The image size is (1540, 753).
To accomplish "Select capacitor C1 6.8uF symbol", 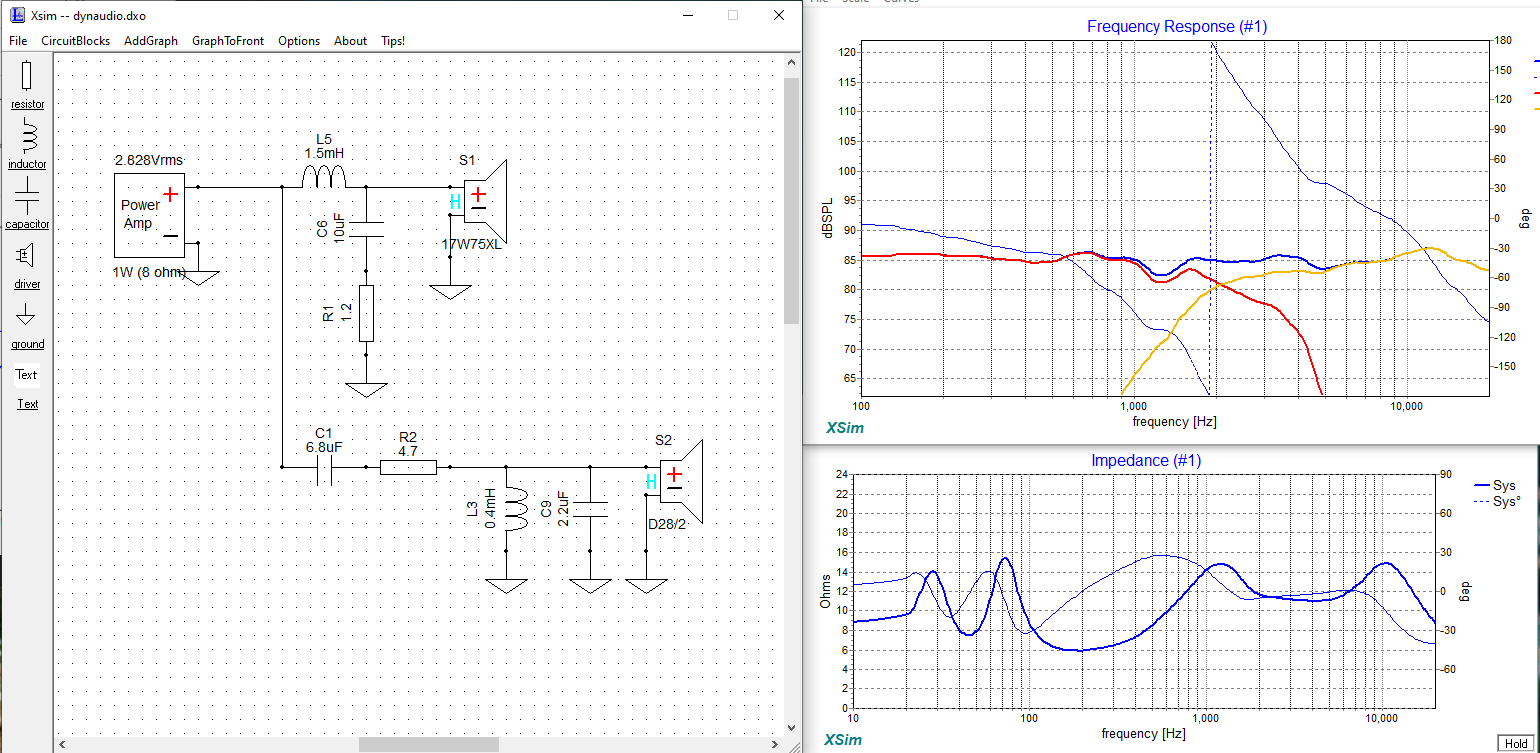I will coord(324,467).
